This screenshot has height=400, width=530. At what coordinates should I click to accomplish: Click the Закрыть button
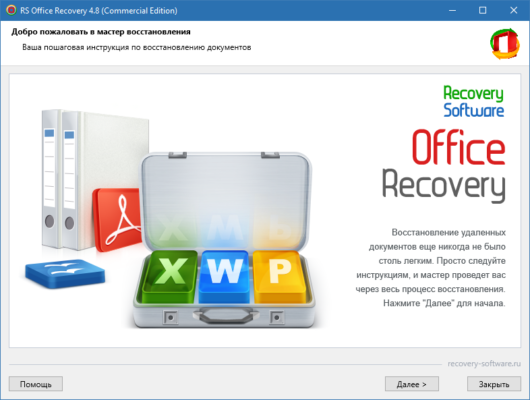pos(494,384)
